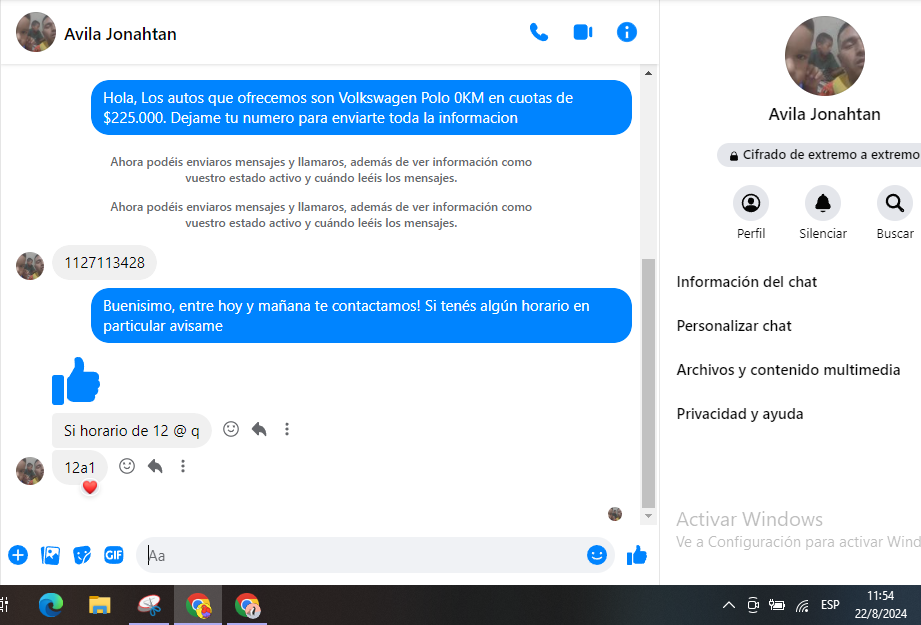
Task: Reply to the '12a1' message
Action: (155, 466)
